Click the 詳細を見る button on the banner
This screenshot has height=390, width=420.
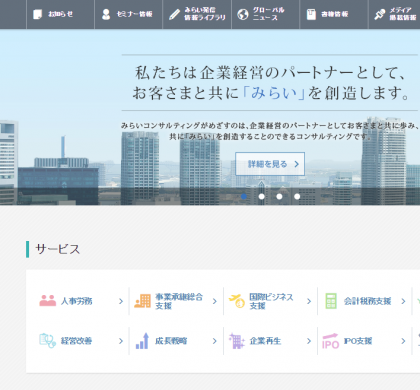[x=270, y=164]
